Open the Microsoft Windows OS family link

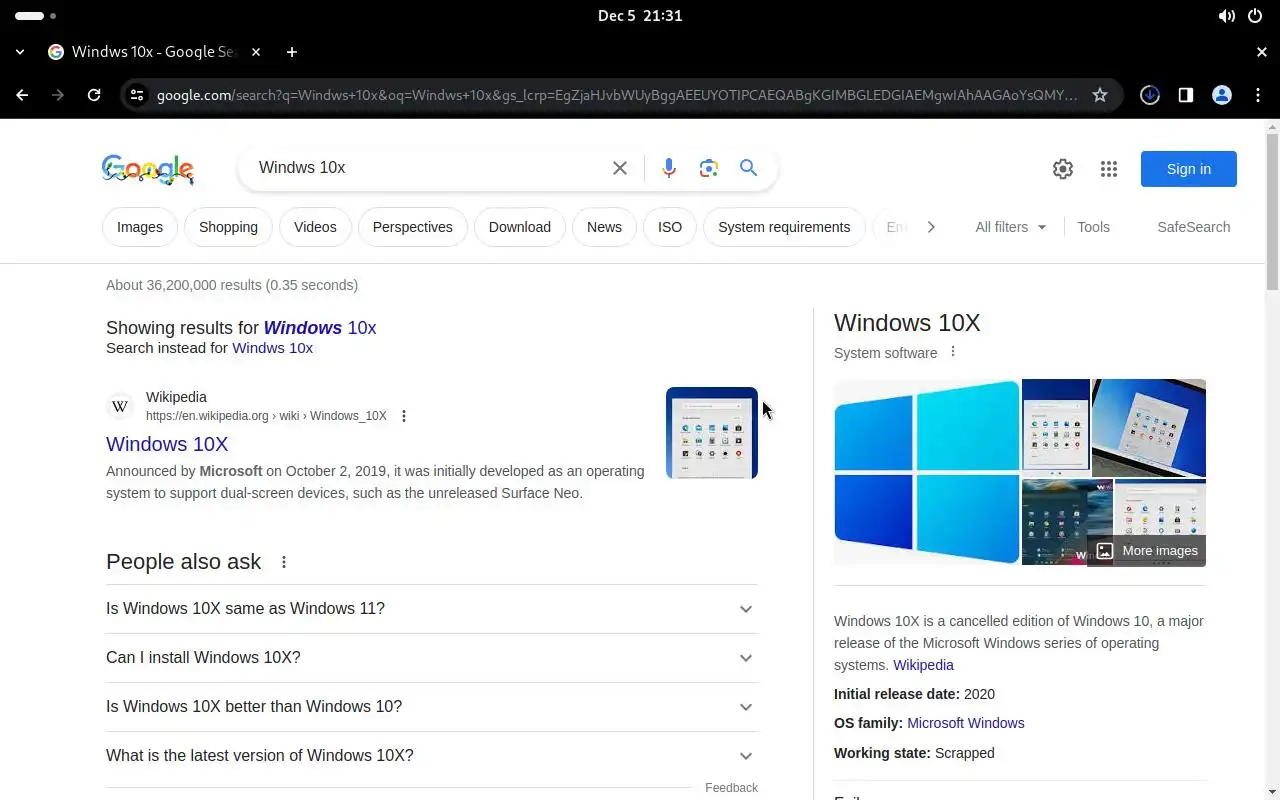pos(965,723)
